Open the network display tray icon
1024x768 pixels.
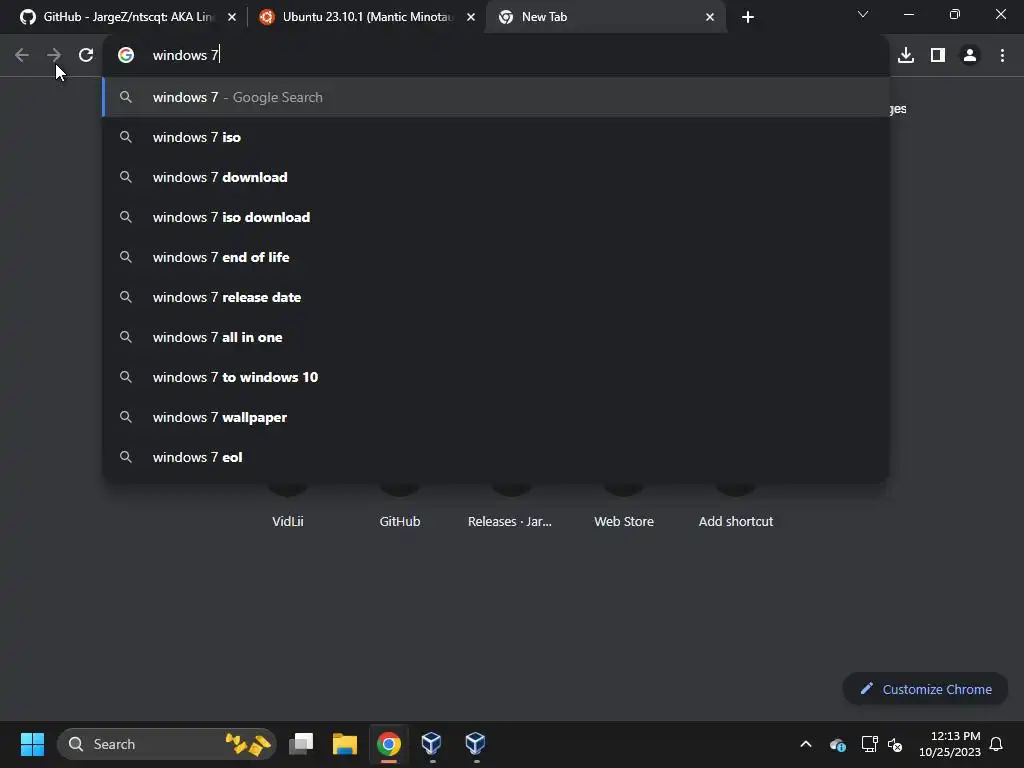(869, 744)
